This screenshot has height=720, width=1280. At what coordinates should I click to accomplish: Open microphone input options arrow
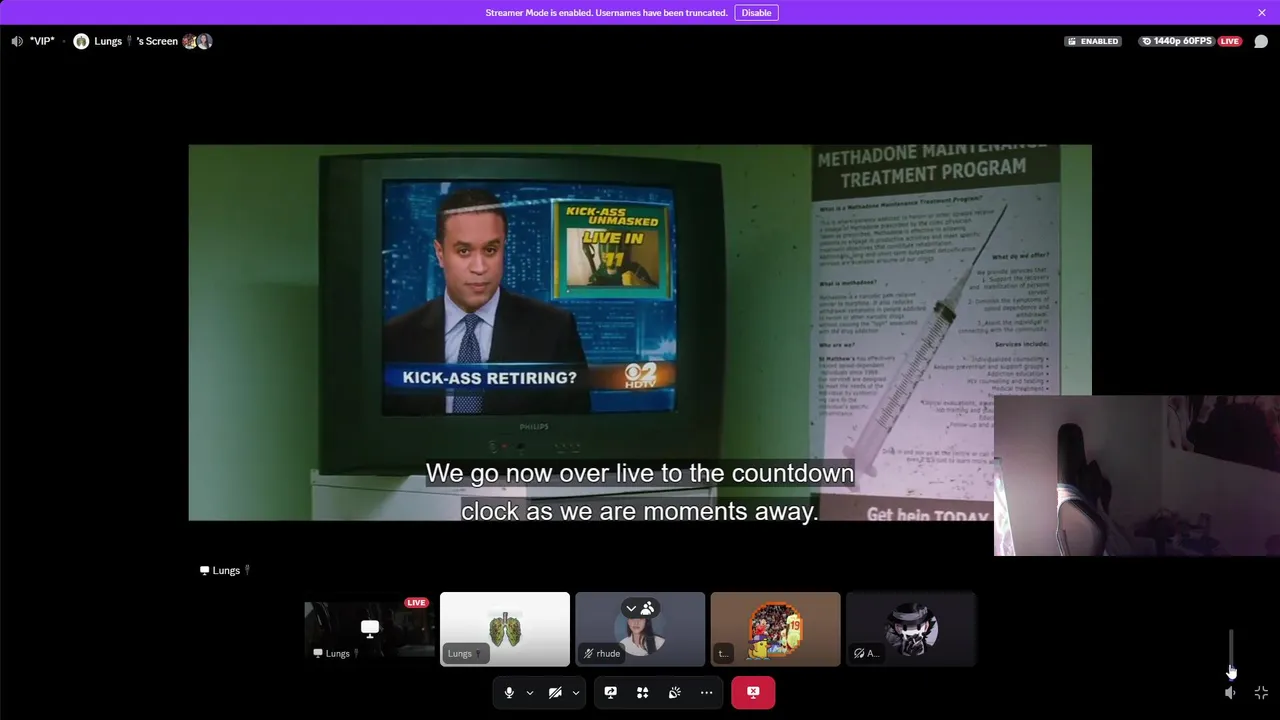coord(530,692)
